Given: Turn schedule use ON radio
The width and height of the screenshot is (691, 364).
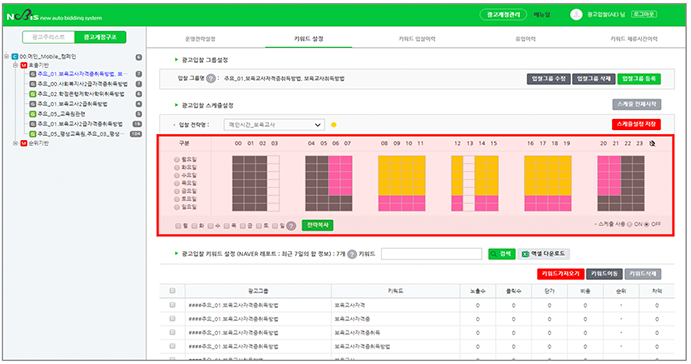Looking at the screenshot, I should coord(629,224).
